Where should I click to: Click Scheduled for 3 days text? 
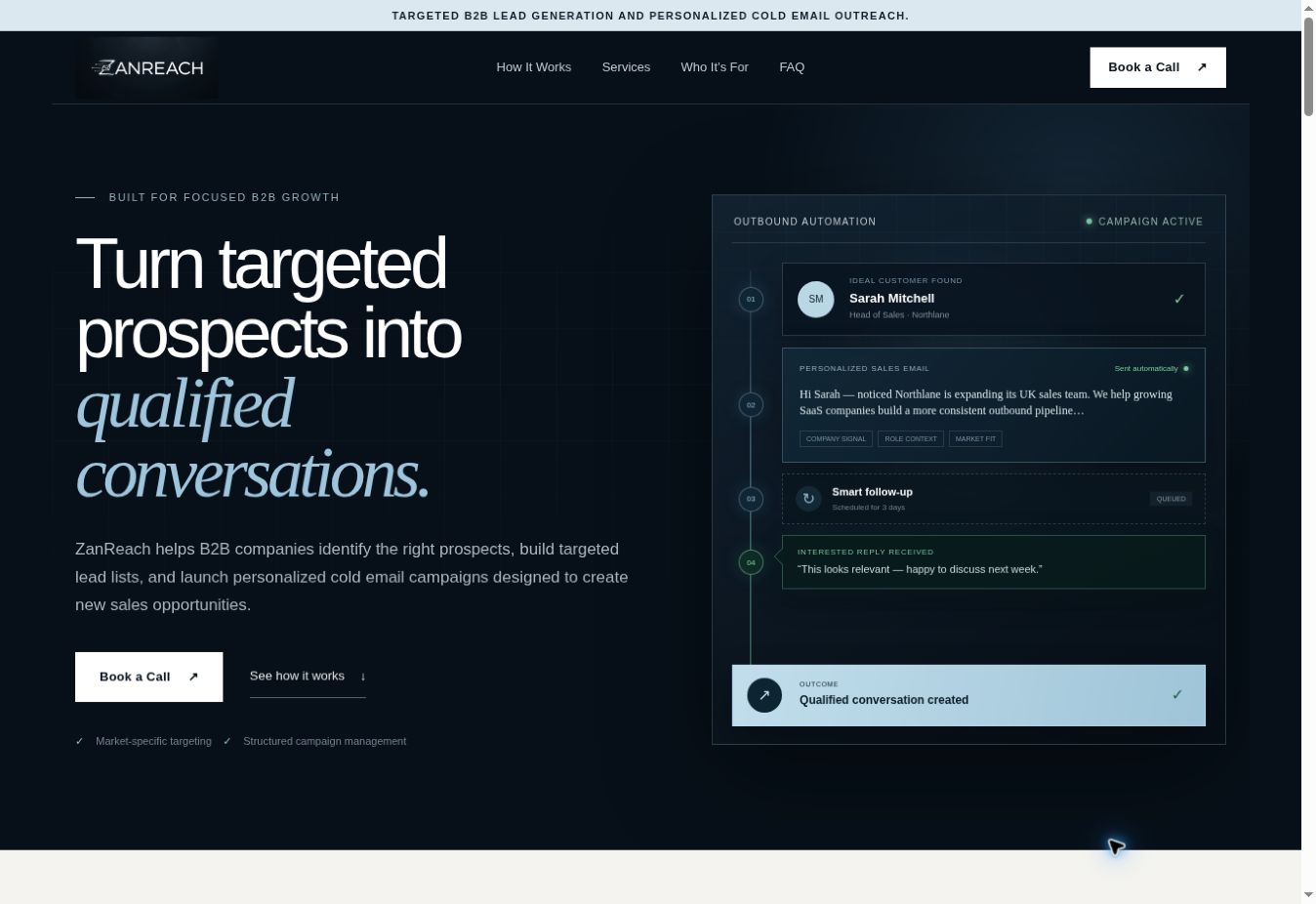(869, 508)
